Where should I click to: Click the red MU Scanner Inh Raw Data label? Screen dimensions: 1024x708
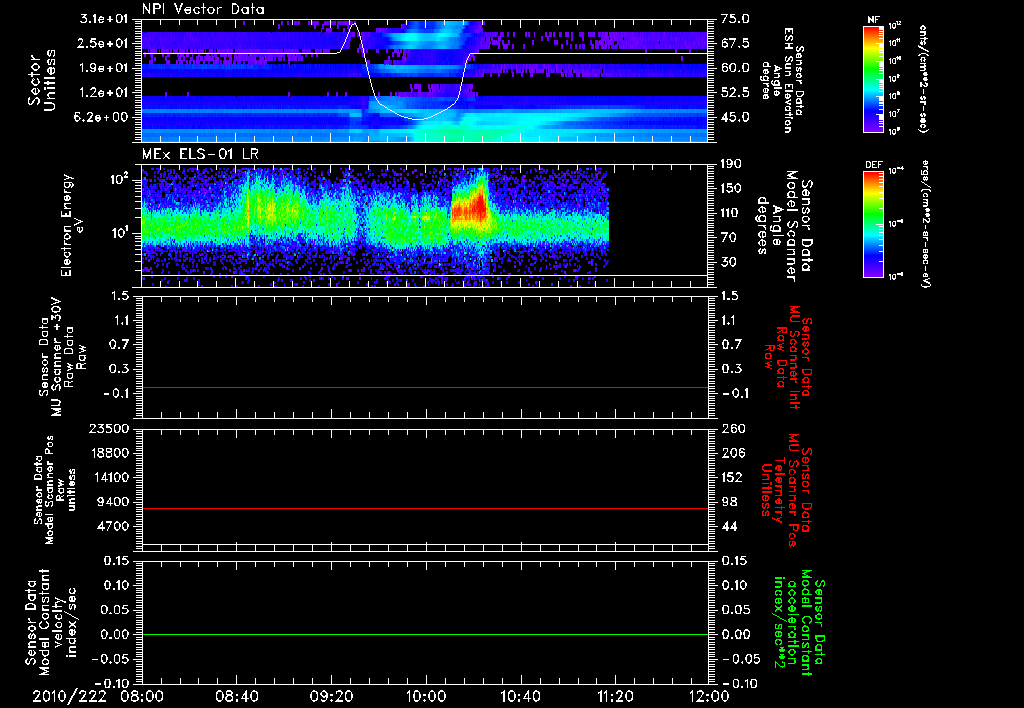tap(788, 357)
